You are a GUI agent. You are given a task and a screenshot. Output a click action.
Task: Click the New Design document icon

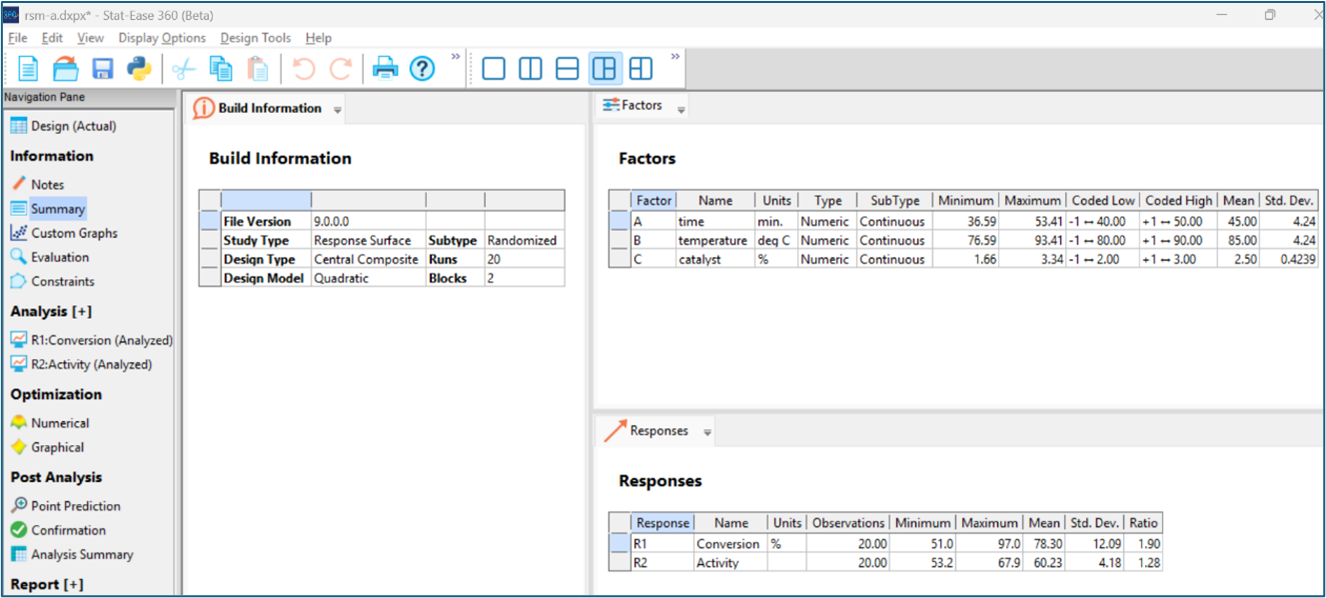pyautogui.click(x=29, y=69)
